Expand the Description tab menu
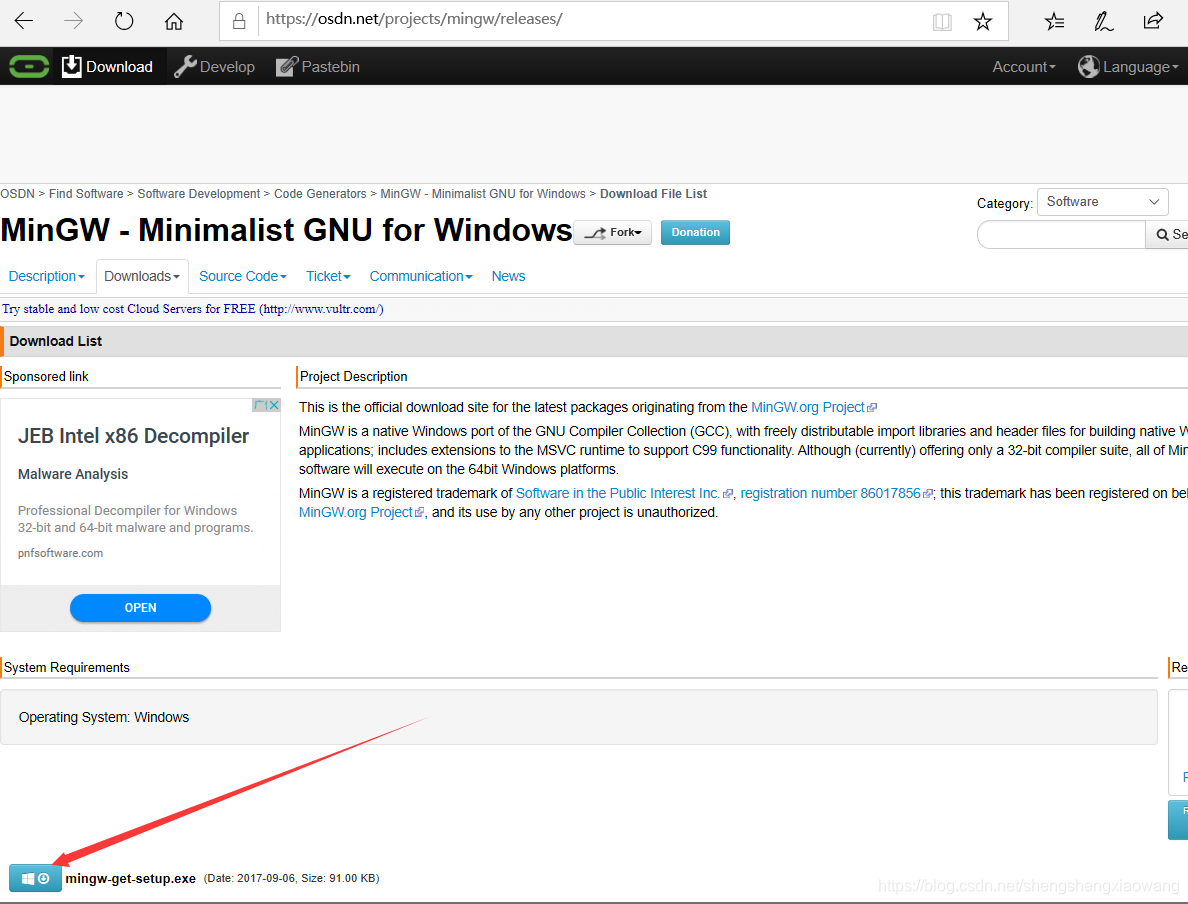 pyautogui.click(x=46, y=277)
